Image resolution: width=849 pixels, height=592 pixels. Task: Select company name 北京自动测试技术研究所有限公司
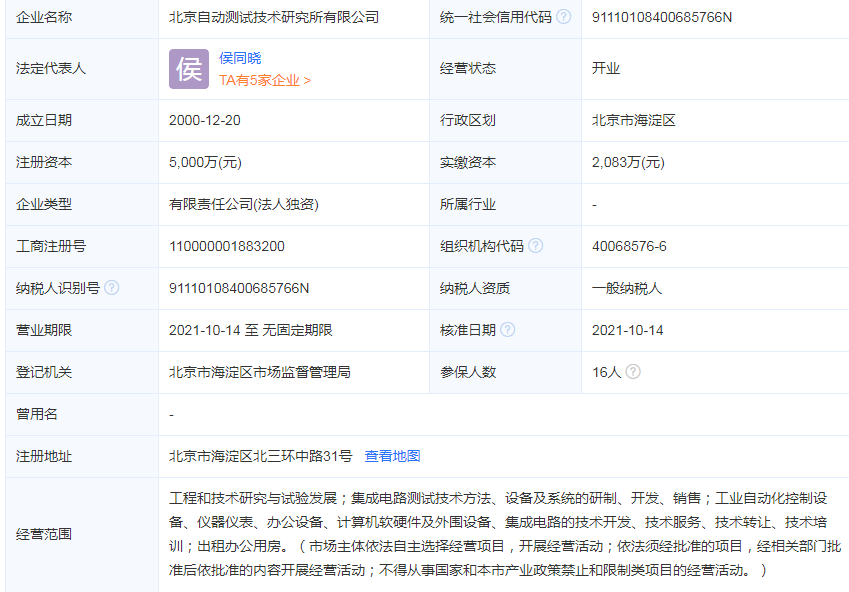coord(274,17)
